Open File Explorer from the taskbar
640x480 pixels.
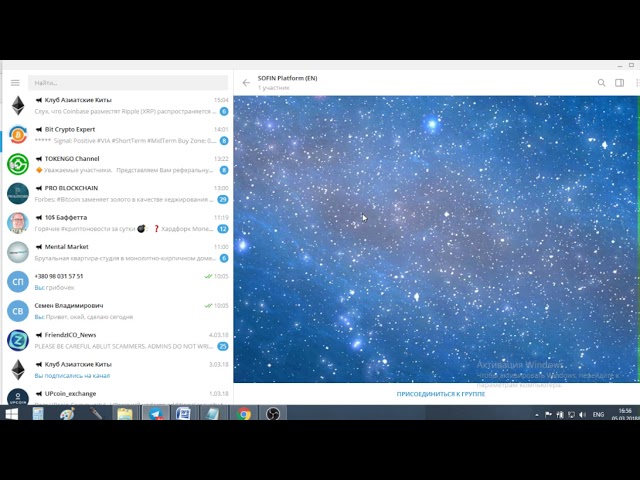click(125, 414)
